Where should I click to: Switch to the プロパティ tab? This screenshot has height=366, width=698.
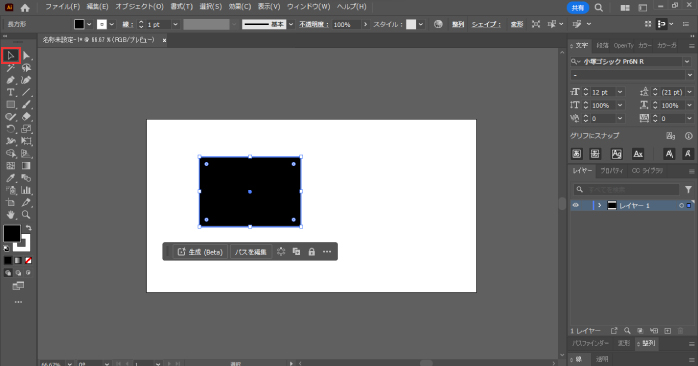[612, 171]
